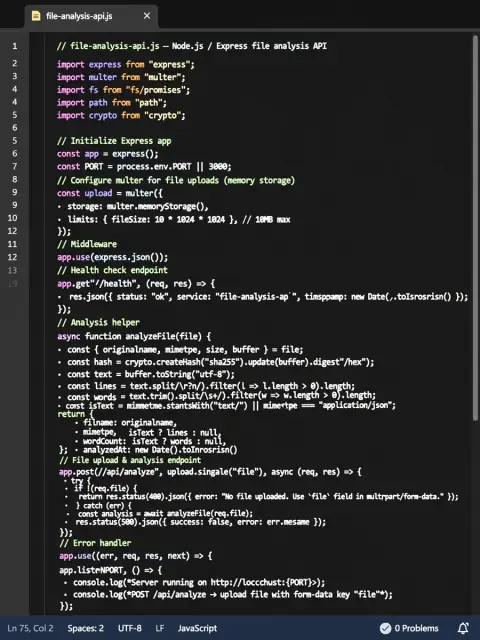Click the comment '// Error handler'

click(95, 543)
